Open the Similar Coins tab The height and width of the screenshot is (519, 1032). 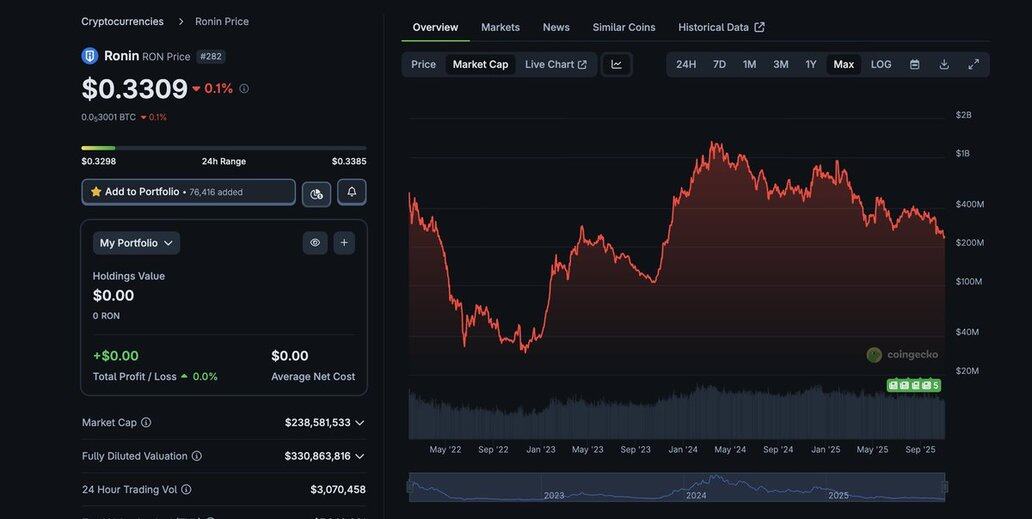click(x=624, y=27)
